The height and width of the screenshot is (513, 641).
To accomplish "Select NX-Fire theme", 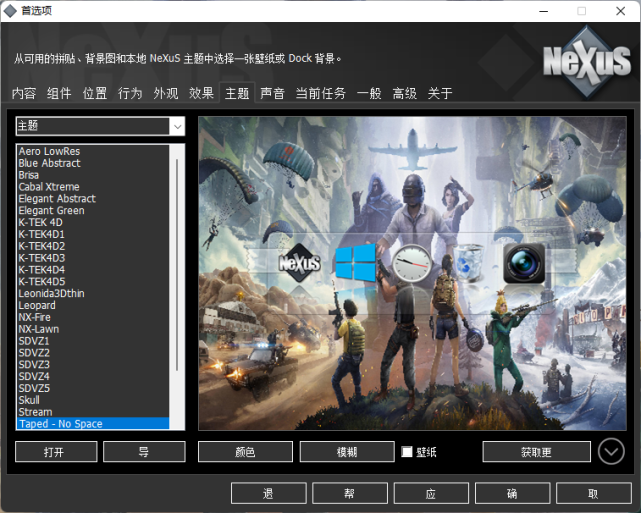I will [x=92, y=317].
